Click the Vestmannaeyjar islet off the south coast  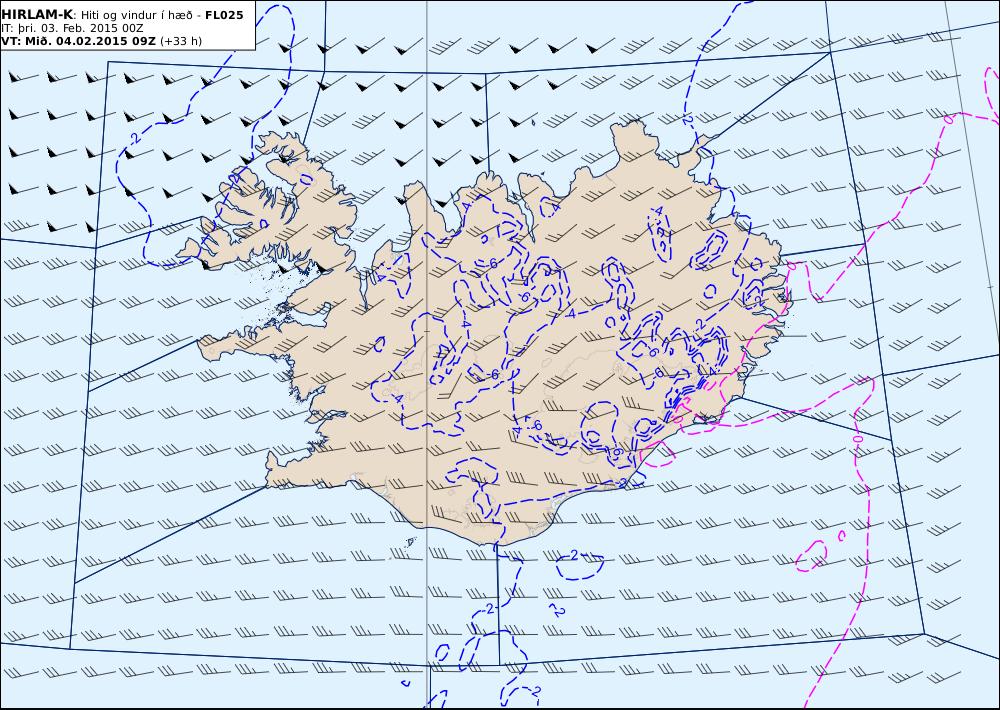tap(411, 542)
